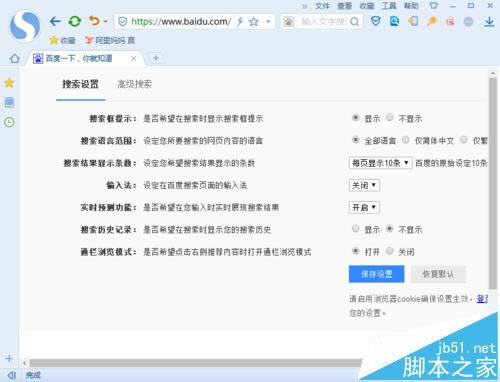Viewport: 500px width, 382px height.
Task: Select 不显示 for 搜索历史记录
Action: click(x=390, y=229)
